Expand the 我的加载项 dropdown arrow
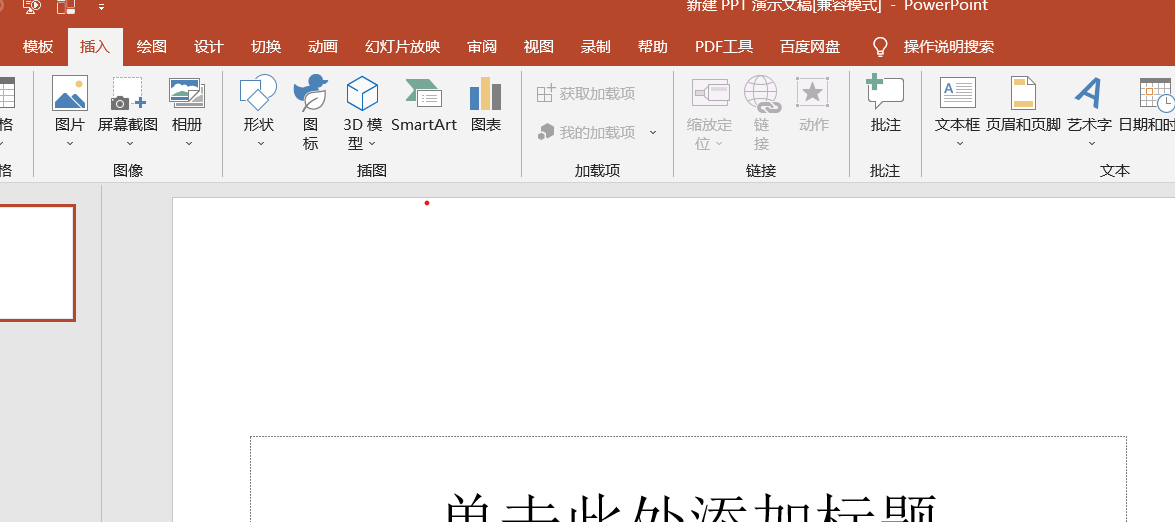 tap(653, 133)
